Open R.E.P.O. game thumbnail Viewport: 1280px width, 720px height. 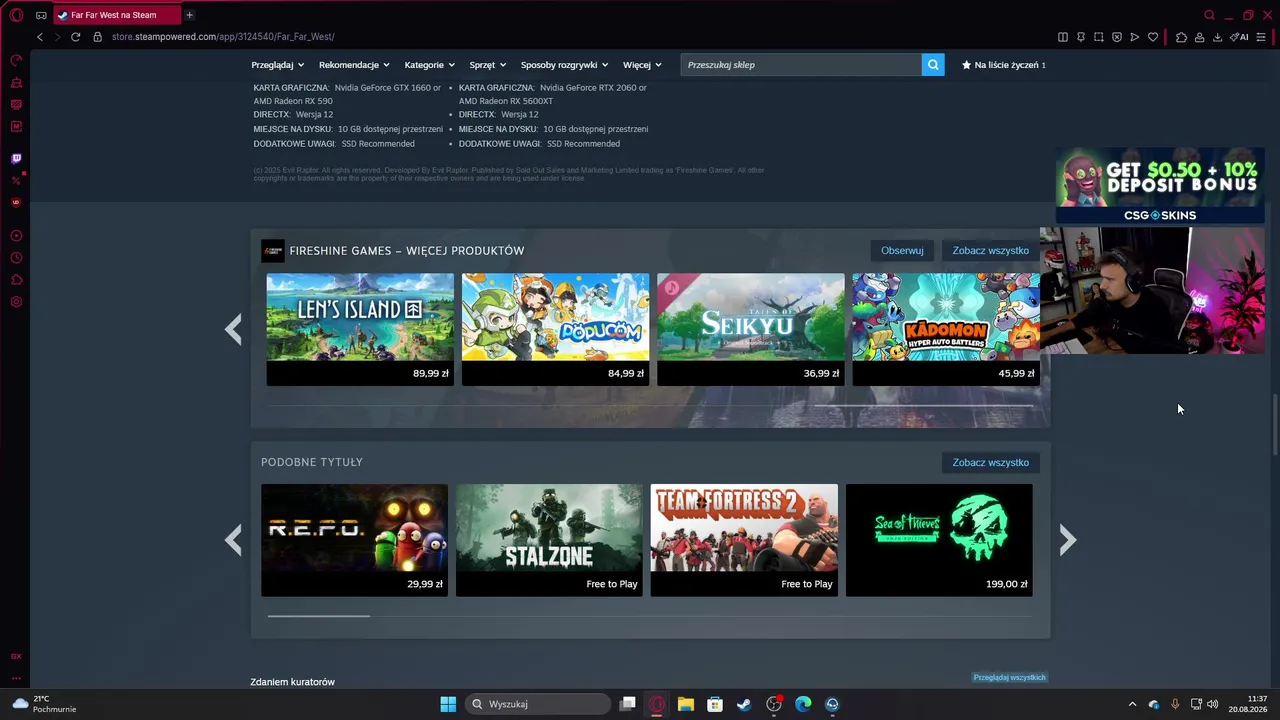(x=354, y=540)
